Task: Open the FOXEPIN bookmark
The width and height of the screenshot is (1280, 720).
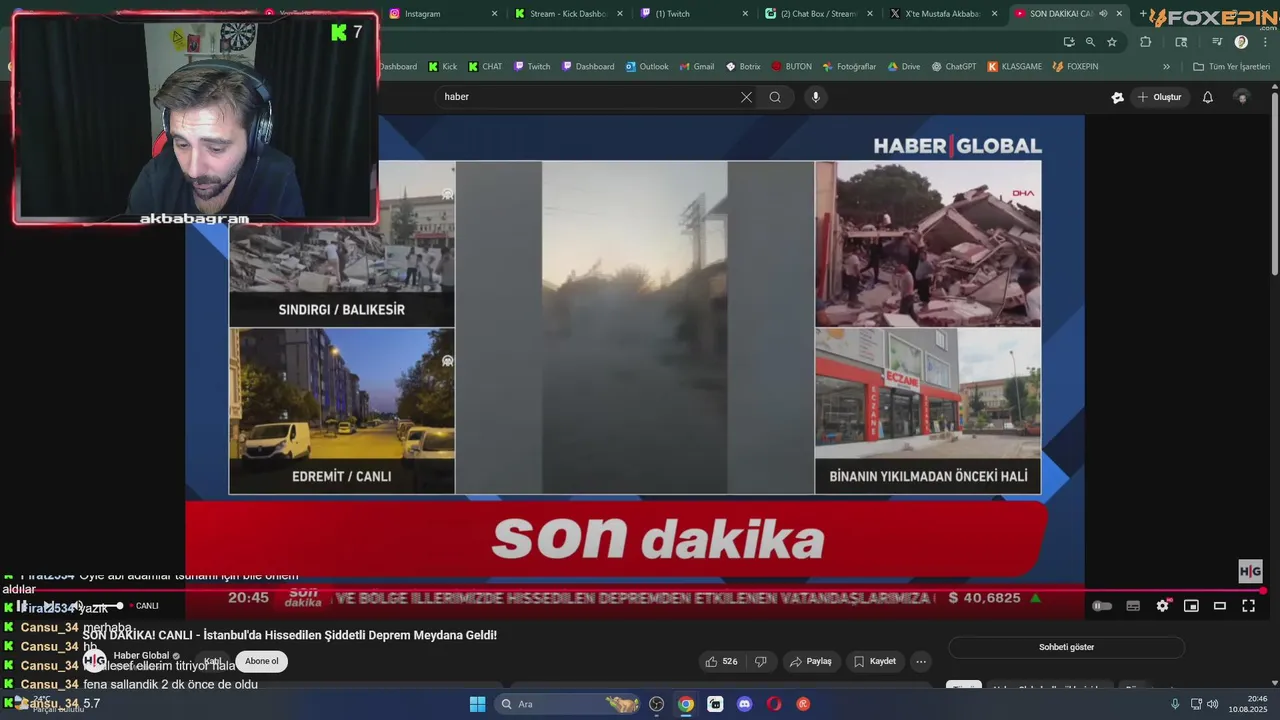Action: (1075, 67)
